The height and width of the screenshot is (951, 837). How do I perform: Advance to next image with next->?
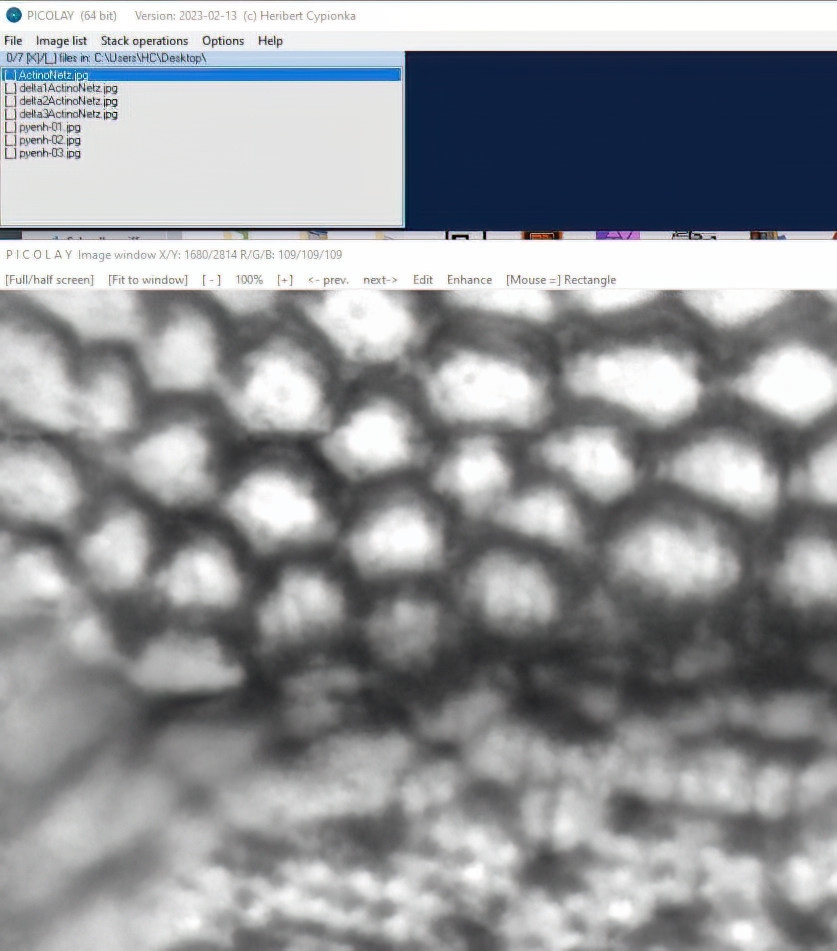coord(380,280)
